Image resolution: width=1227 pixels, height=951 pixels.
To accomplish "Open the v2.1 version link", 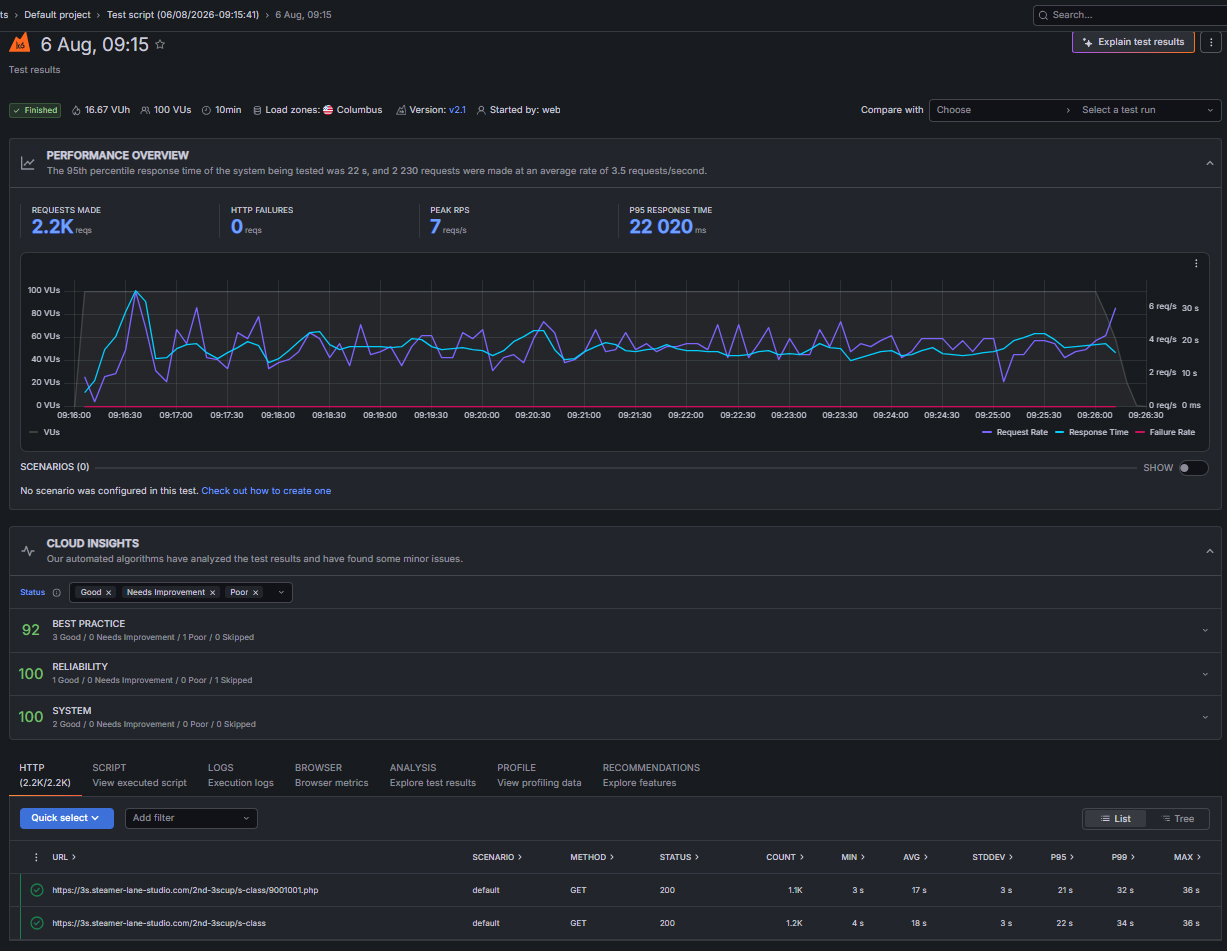I will point(457,110).
